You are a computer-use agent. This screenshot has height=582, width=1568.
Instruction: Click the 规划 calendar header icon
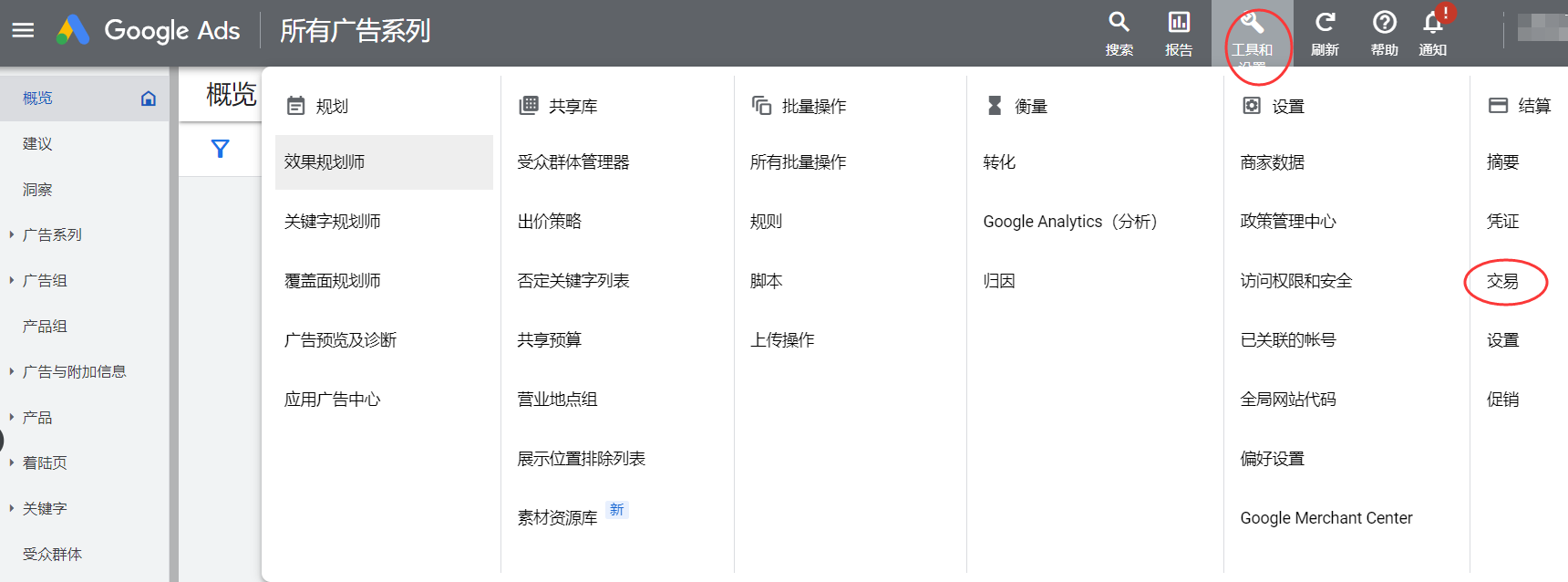[295, 106]
